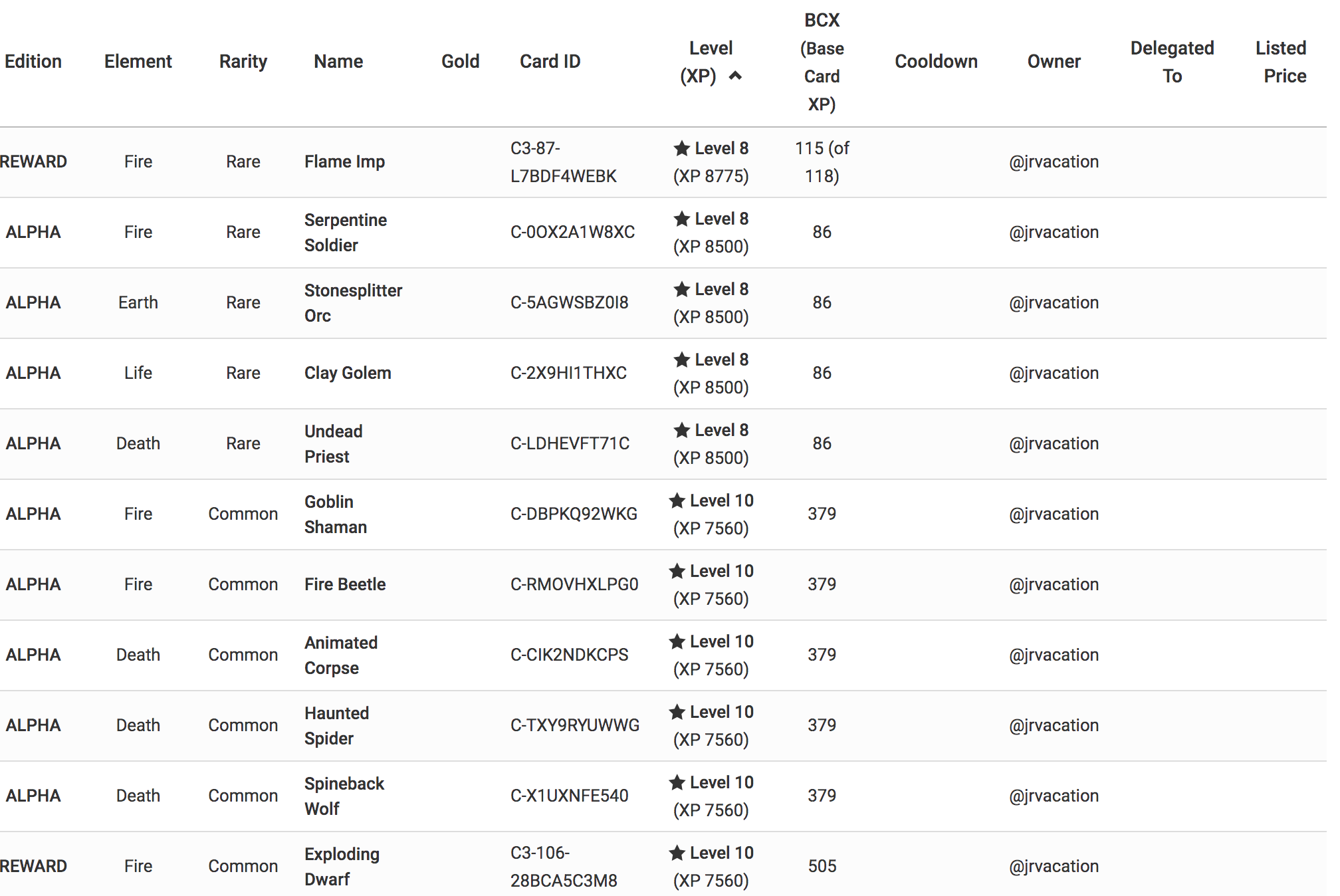
Task: Click the star icon for Goblin Shaman level
Action: point(677,501)
